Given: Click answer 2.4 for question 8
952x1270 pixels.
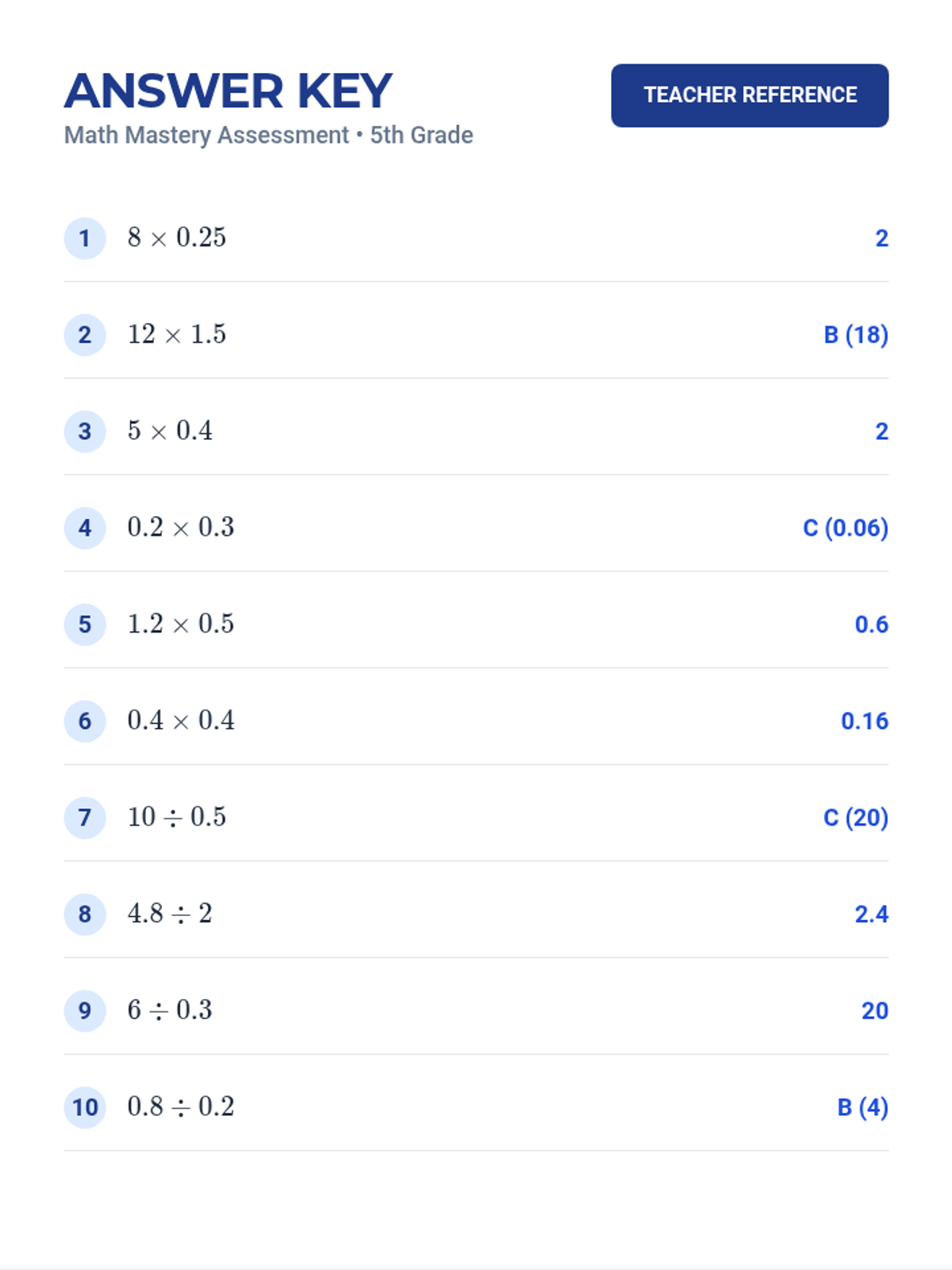Looking at the screenshot, I should [872, 914].
